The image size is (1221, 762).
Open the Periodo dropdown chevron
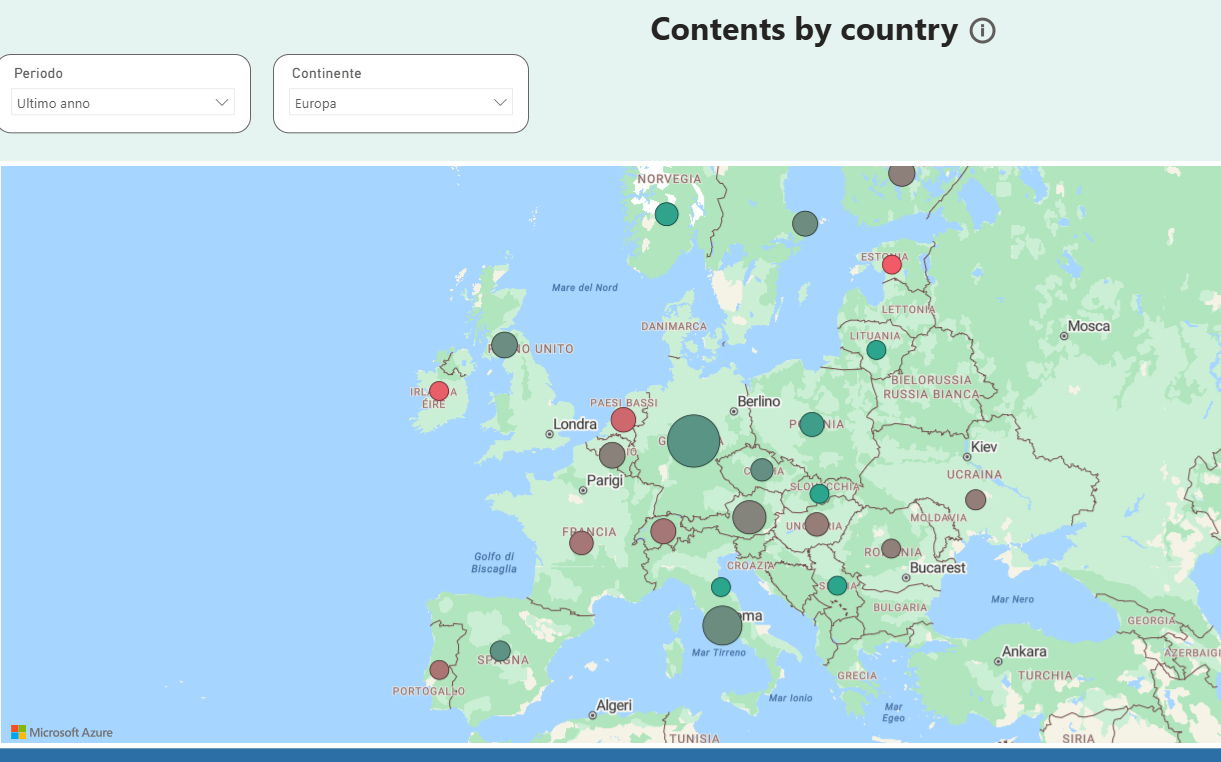(222, 102)
